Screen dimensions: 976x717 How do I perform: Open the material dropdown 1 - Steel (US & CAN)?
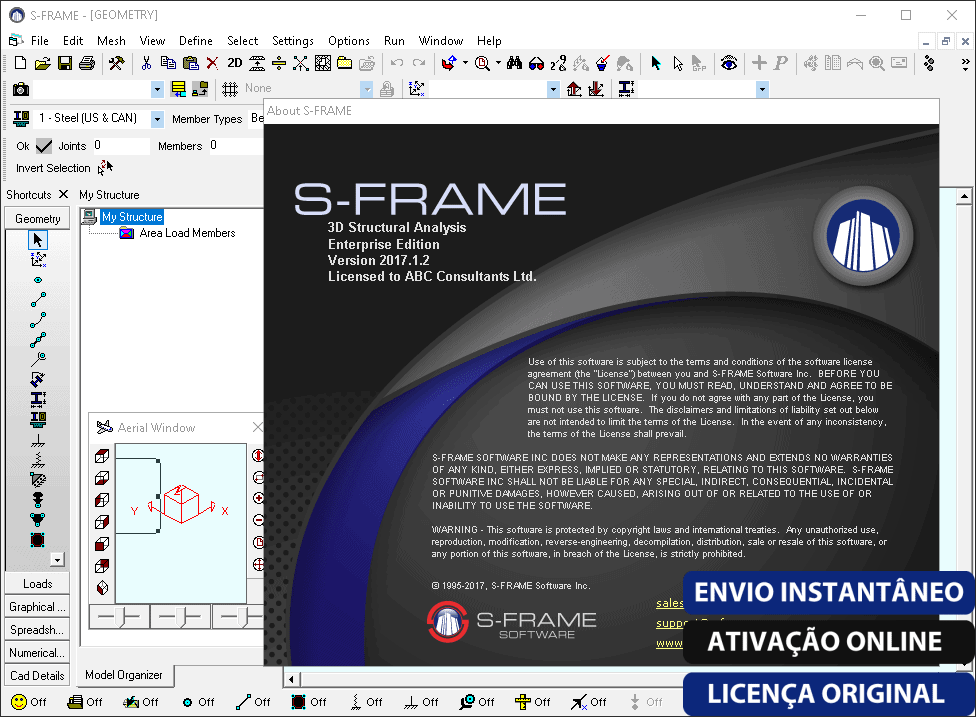coord(157,119)
